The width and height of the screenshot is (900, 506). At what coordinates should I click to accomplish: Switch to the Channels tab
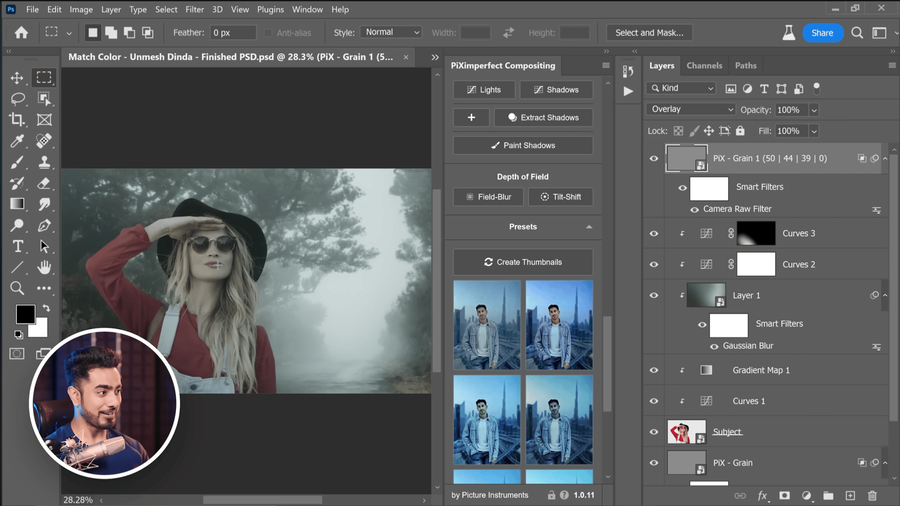[704, 65]
